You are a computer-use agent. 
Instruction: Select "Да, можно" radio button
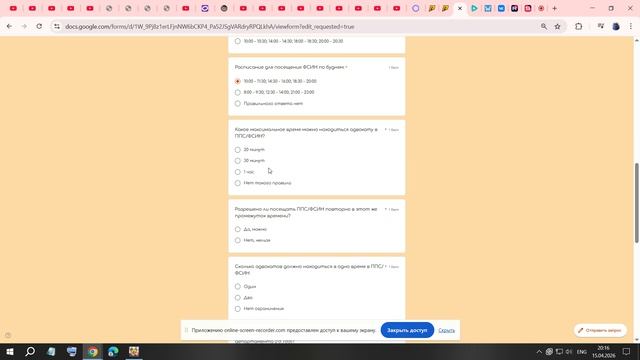click(238, 229)
